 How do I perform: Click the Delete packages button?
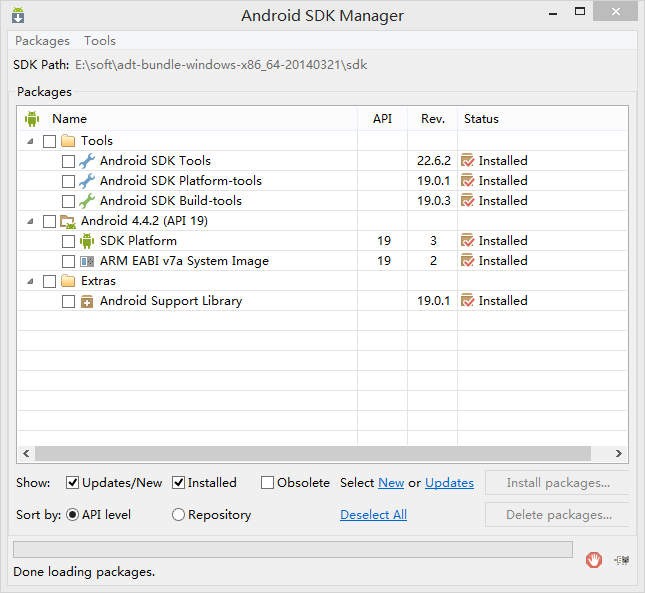pyautogui.click(x=557, y=514)
